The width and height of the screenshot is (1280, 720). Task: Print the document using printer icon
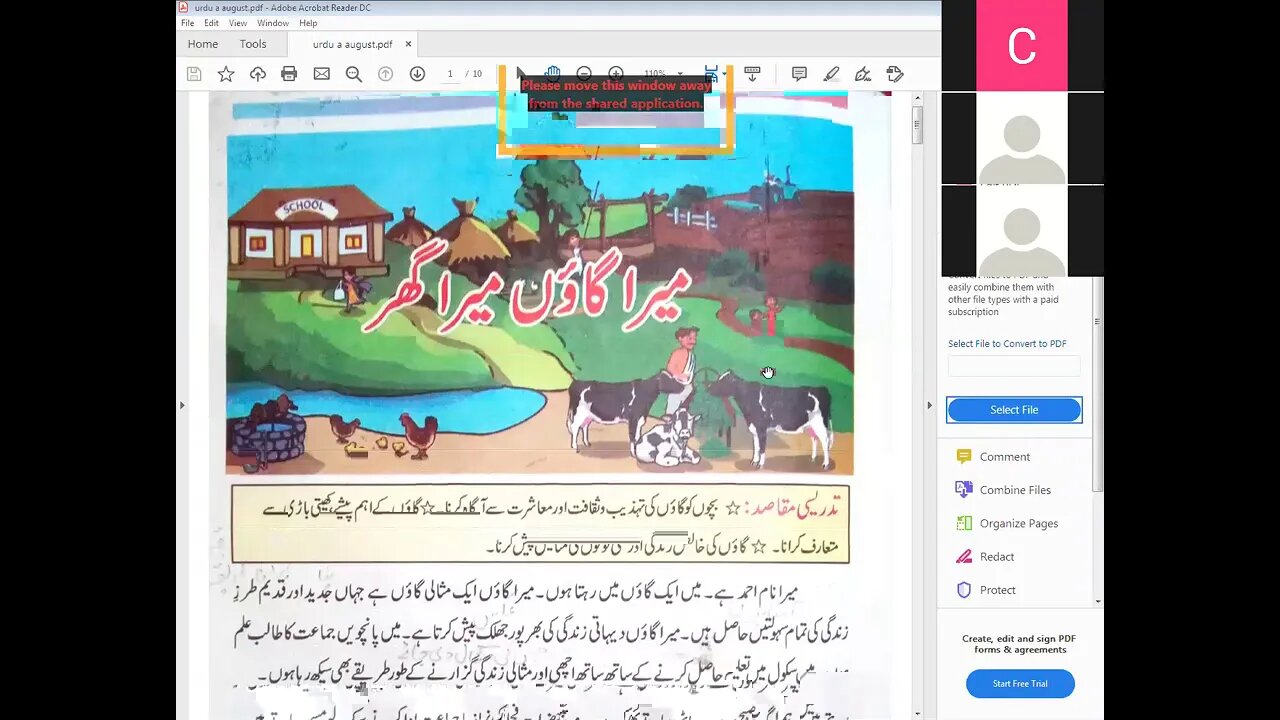pos(289,74)
